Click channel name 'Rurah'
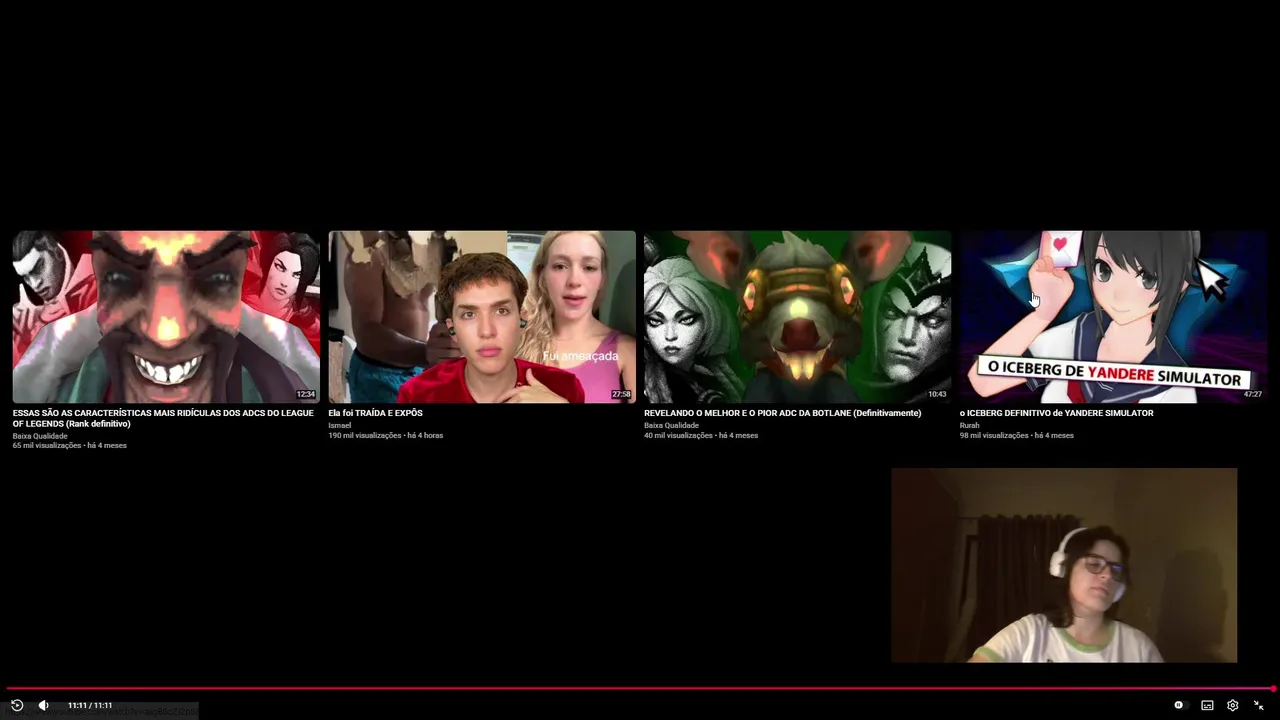This screenshot has height=720, width=1280. 970,425
